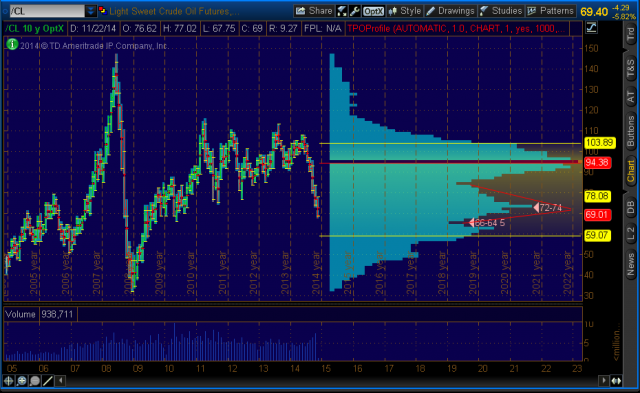Click the flask quick-study icon
The height and width of the screenshot is (393, 640).
pos(342,11)
